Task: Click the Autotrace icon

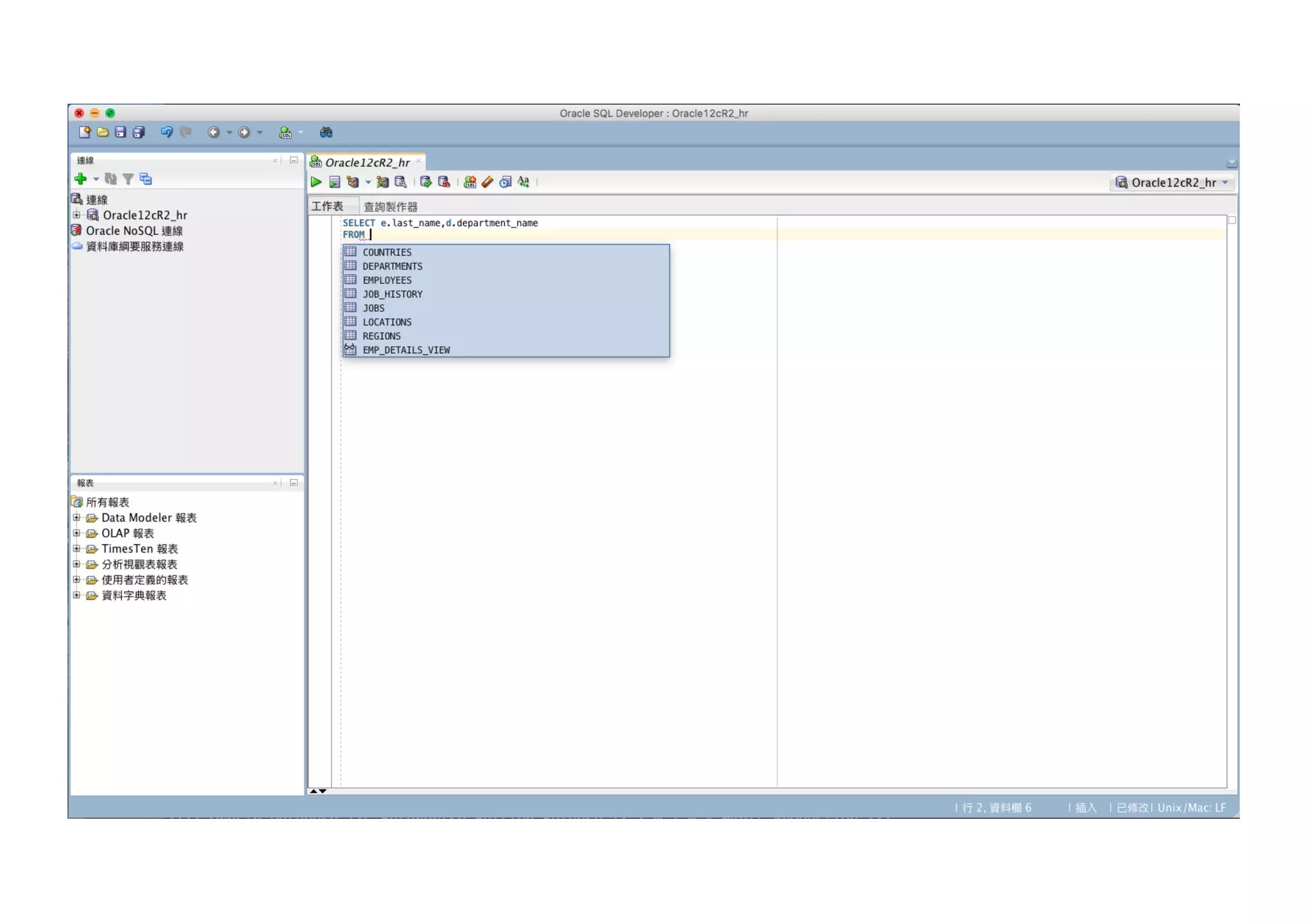Action: tap(383, 182)
